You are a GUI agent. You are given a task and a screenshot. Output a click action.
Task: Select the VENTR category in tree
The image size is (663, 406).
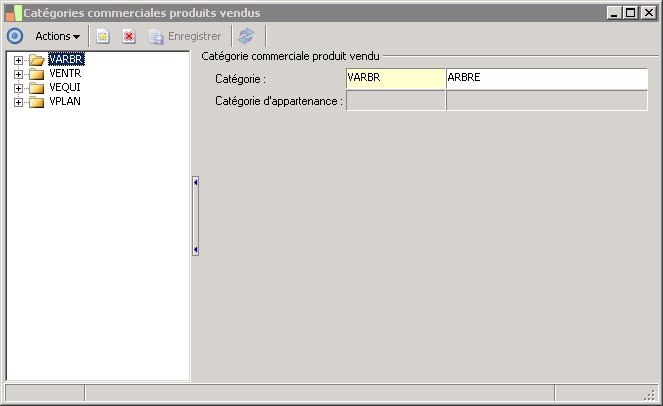click(x=65, y=73)
